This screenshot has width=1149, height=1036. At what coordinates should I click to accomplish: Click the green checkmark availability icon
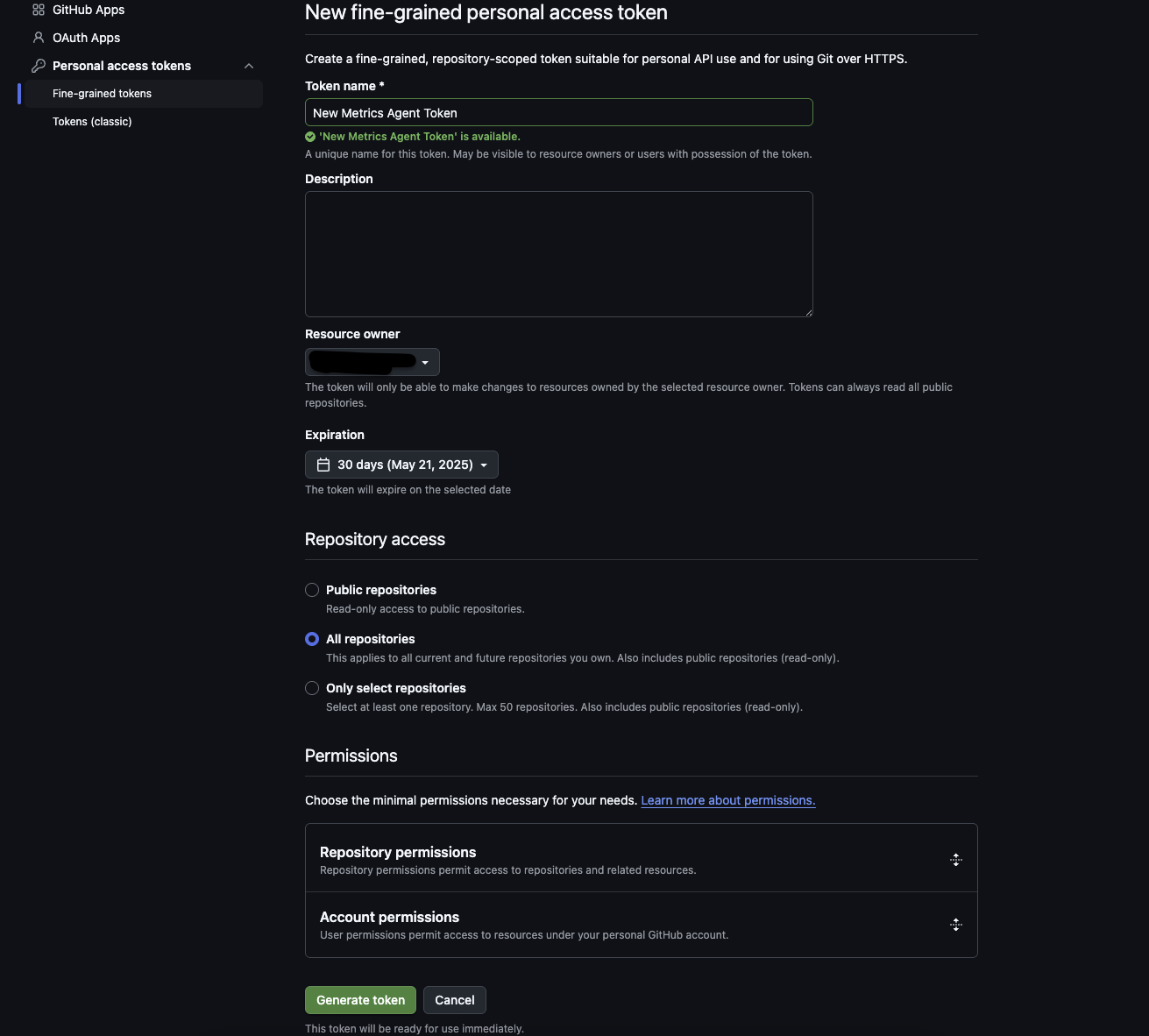point(310,137)
